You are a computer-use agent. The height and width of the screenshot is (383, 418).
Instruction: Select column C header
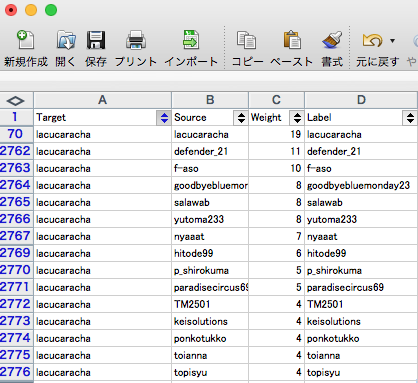276,100
